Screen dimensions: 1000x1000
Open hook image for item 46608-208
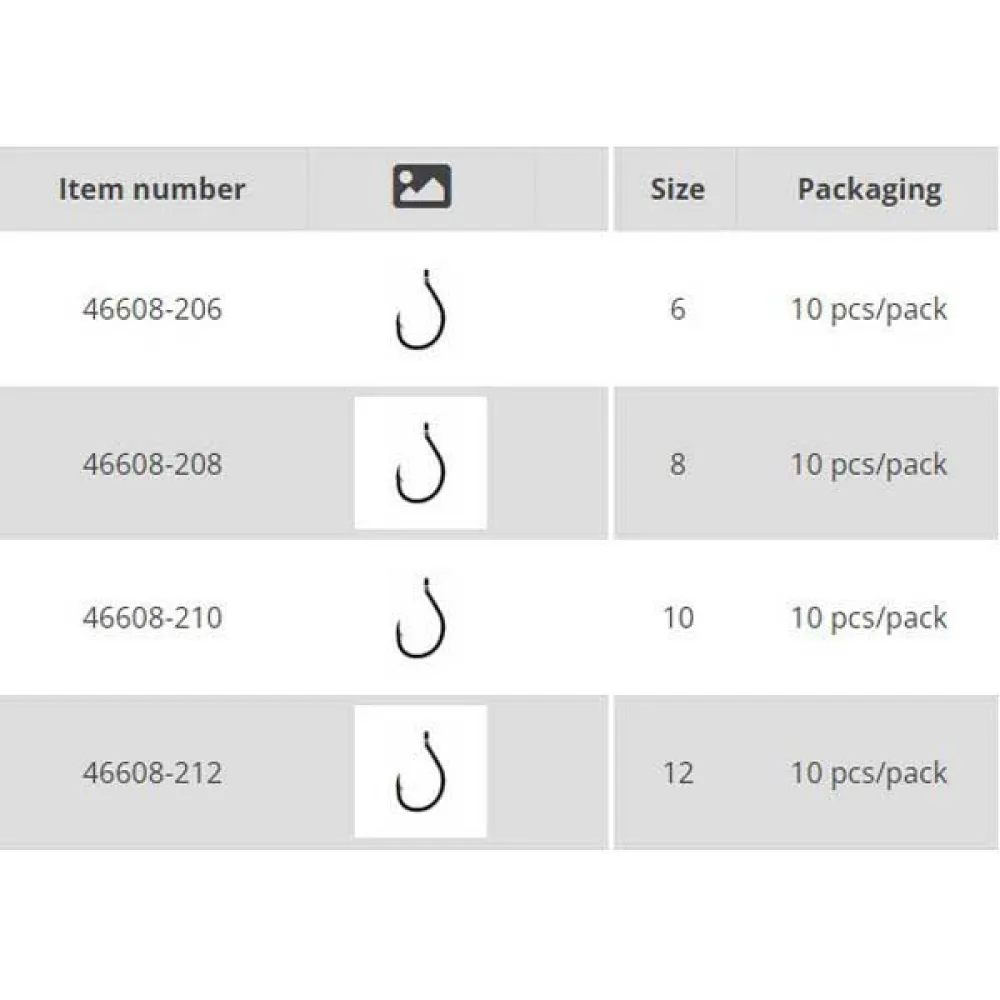[420, 463]
